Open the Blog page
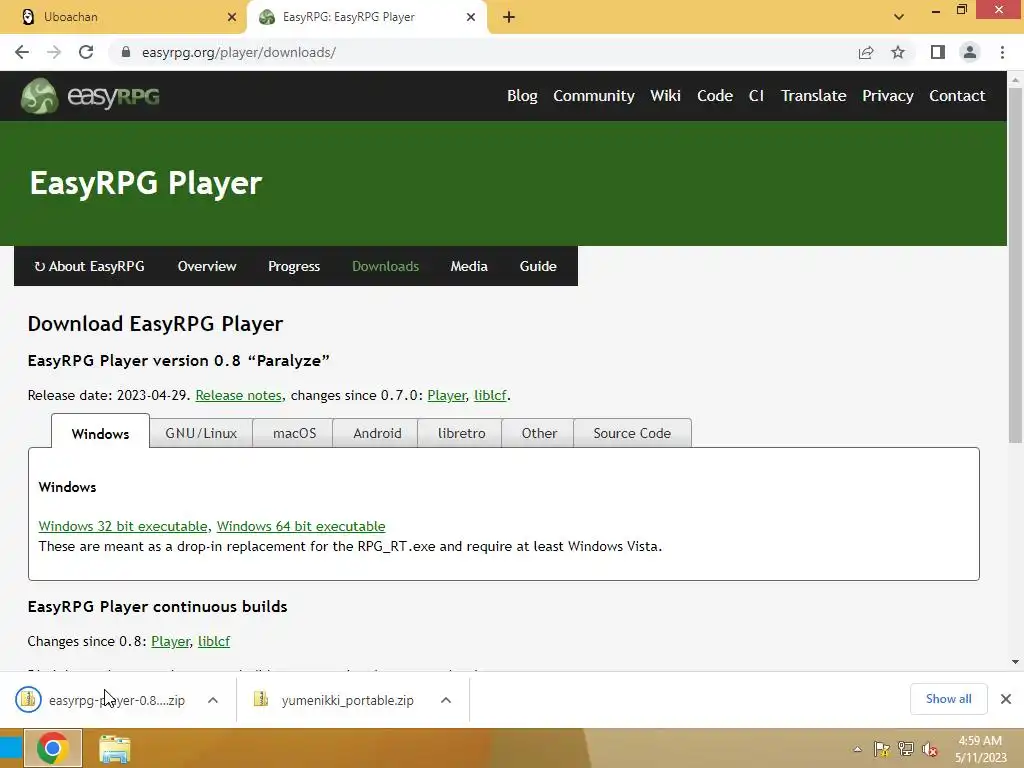This screenshot has height=768, width=1024. tap(522, 96)
